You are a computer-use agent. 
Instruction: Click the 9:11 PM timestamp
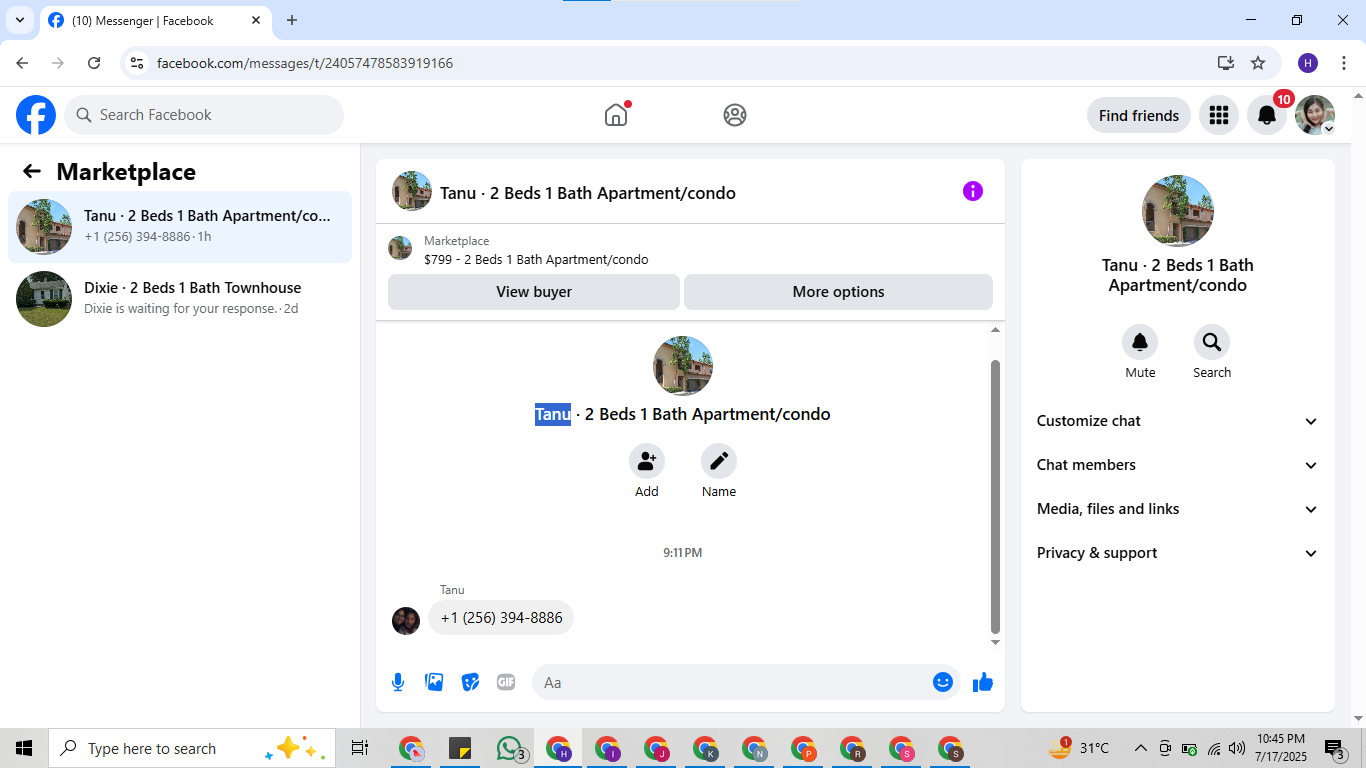coord(683,552)
